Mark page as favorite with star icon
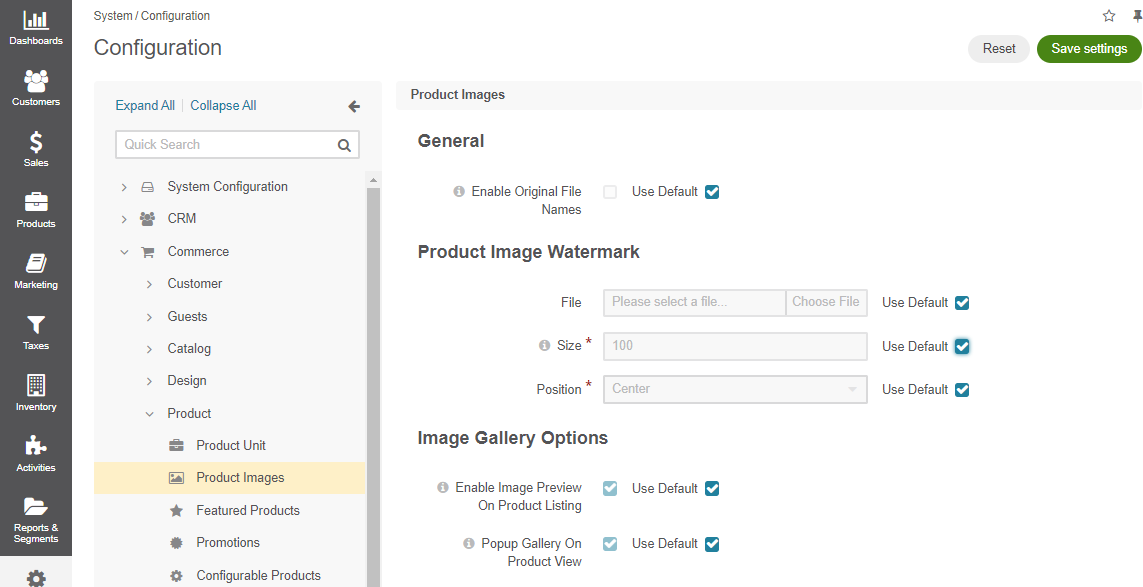This screenshot has width=1143, height=587. 1109,16
